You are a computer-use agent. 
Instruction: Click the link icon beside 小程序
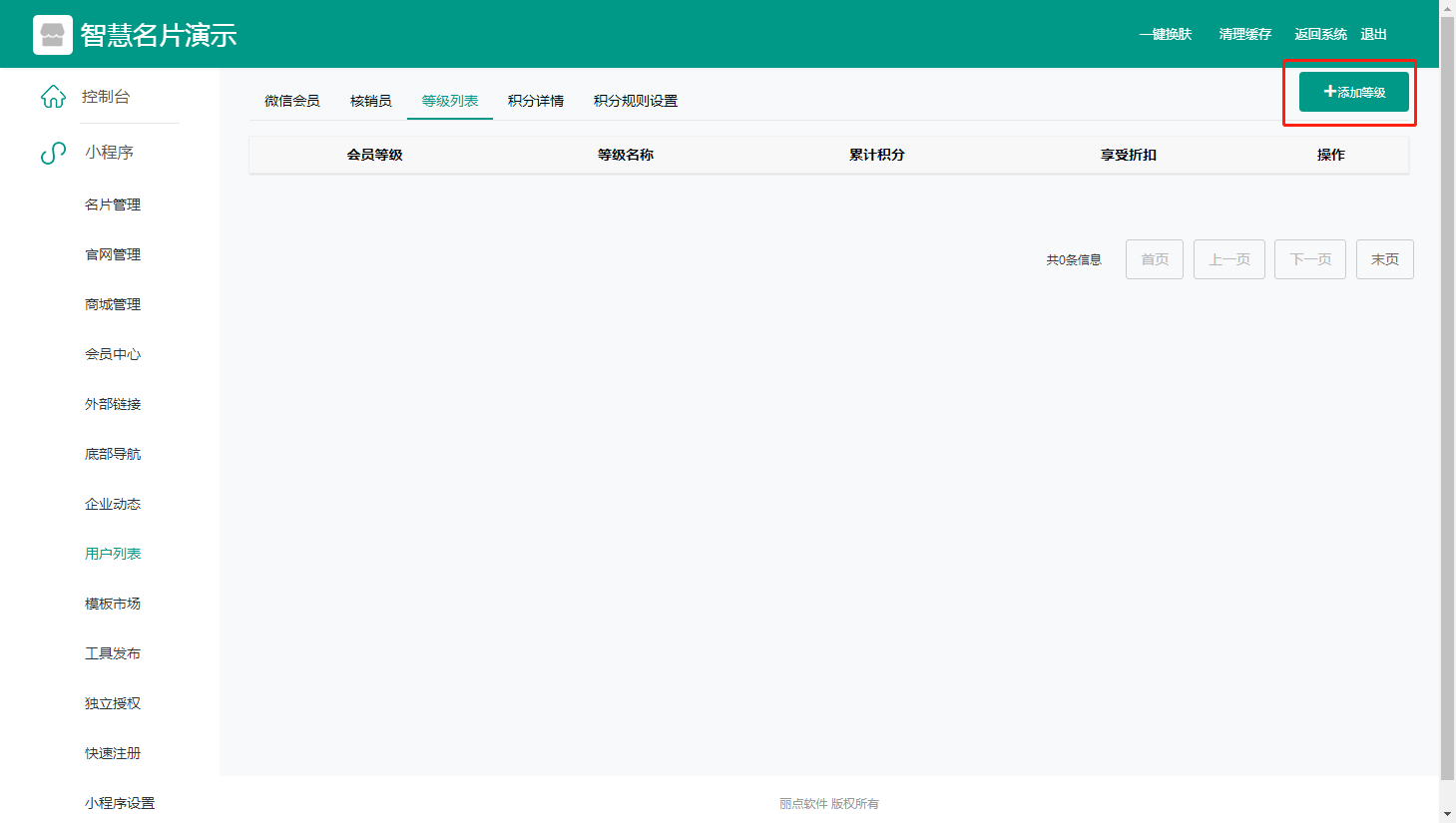click(x=53, y=153)
